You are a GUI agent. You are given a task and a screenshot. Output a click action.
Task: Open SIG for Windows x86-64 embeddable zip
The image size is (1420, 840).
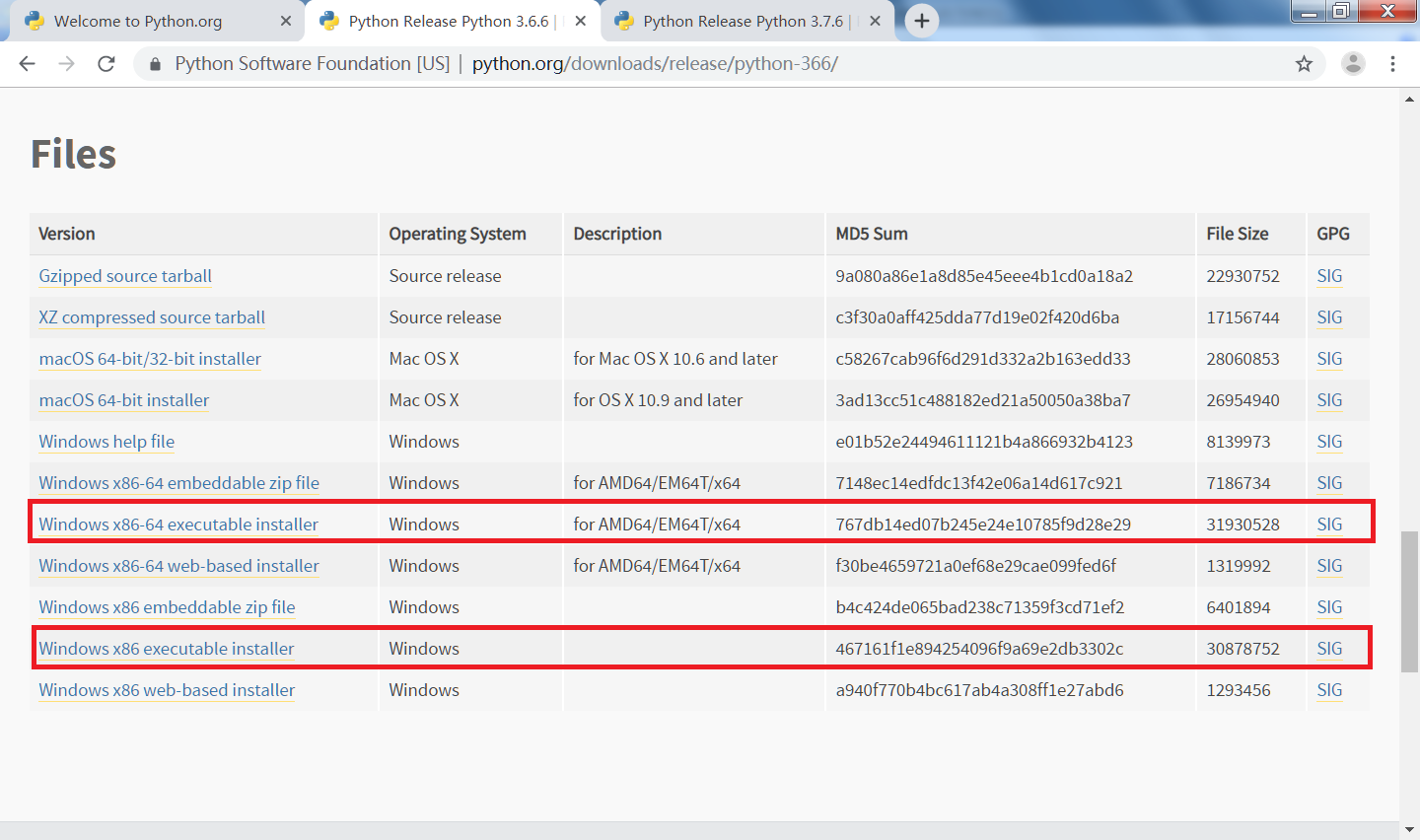point(1329,483)
